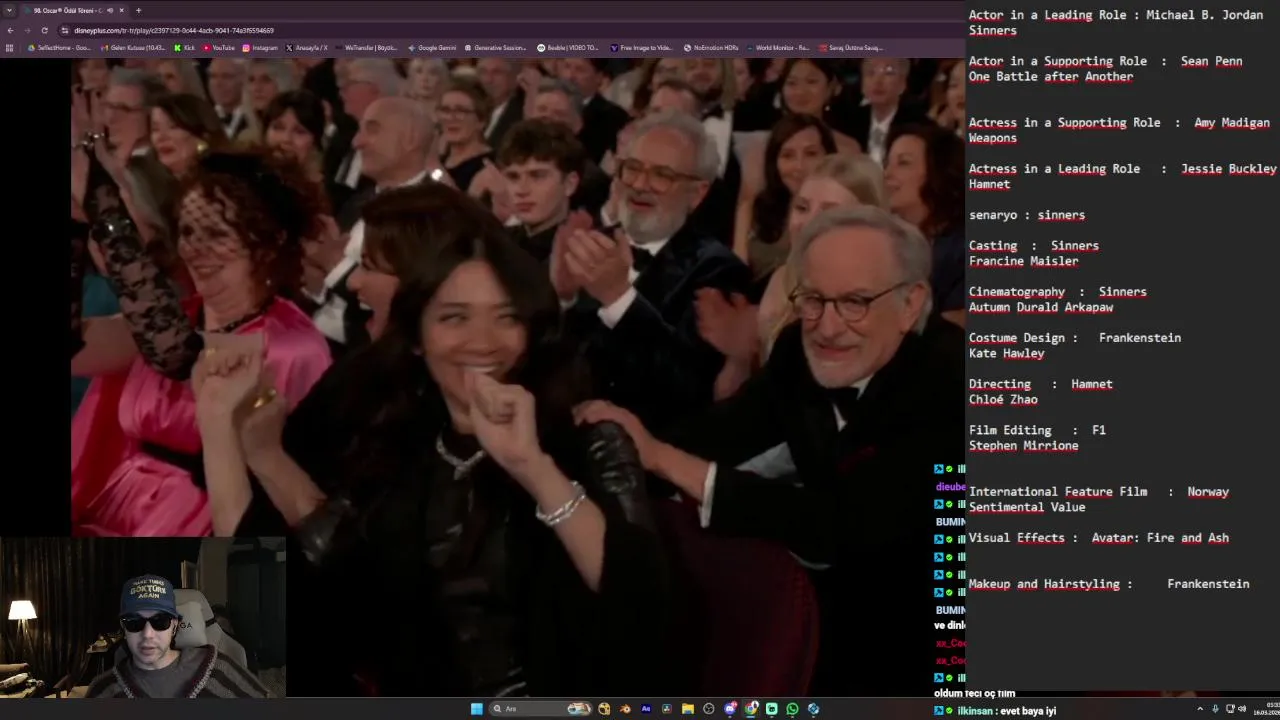The width and height of the screenshot is (1280, 720).
Task: Open the Gelen Kutusu bookmark
Action: pyautogui.click(x=134, y=47)
